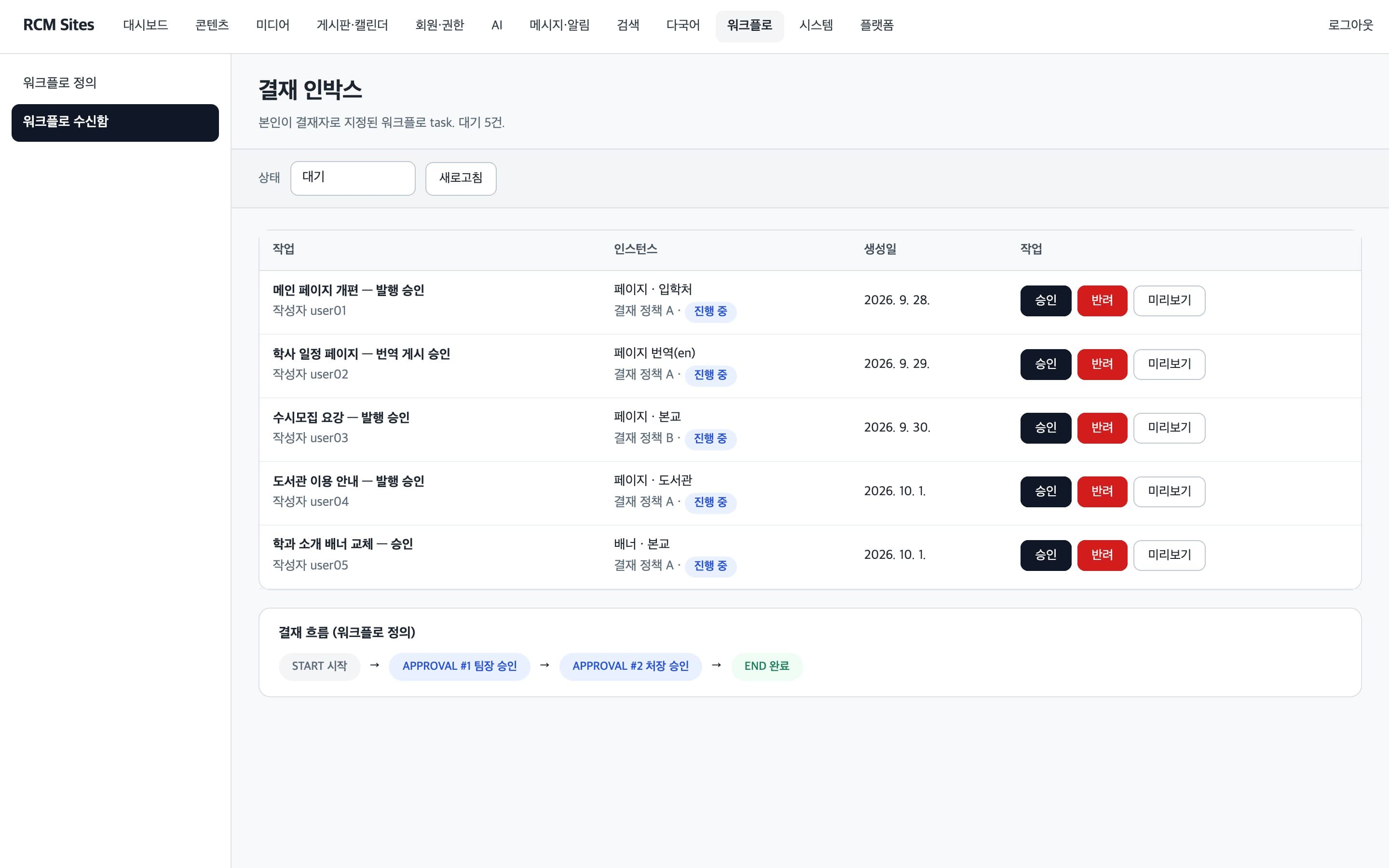This screenshot has width=1389, height=868.
Task: Click task title 메인 페이지 개편 — 발행 승인
Action: [348, 290]
